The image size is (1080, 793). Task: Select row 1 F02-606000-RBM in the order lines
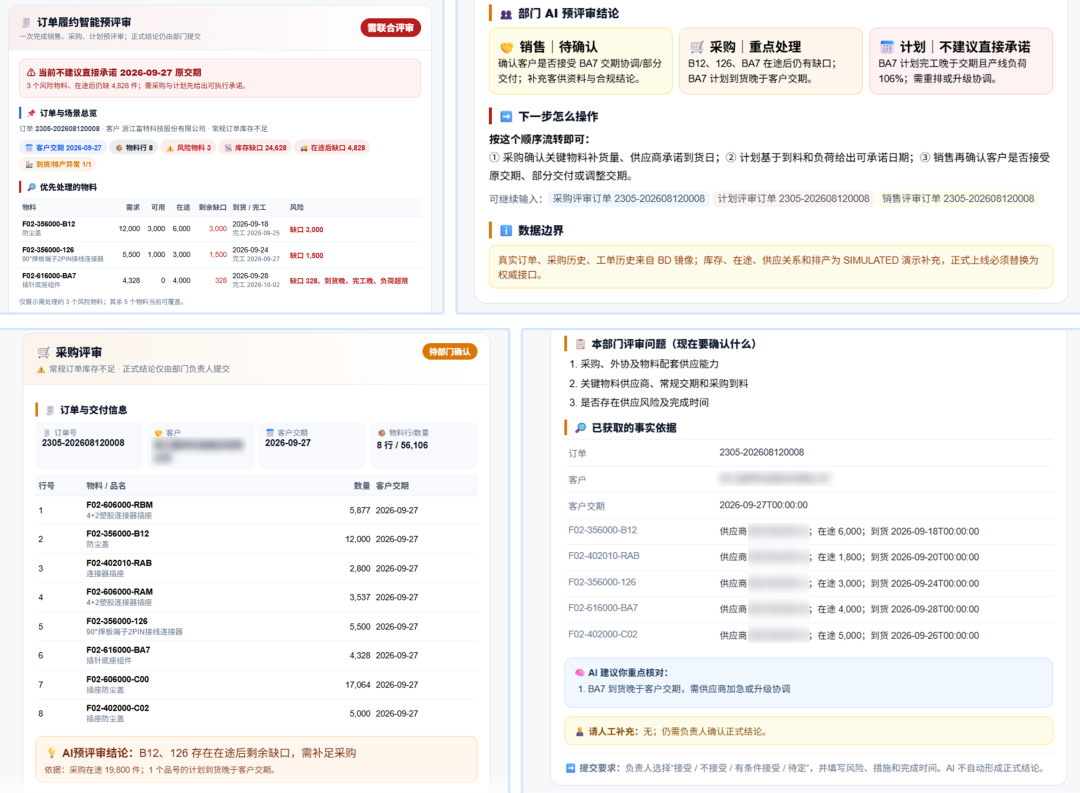(256, 511)
